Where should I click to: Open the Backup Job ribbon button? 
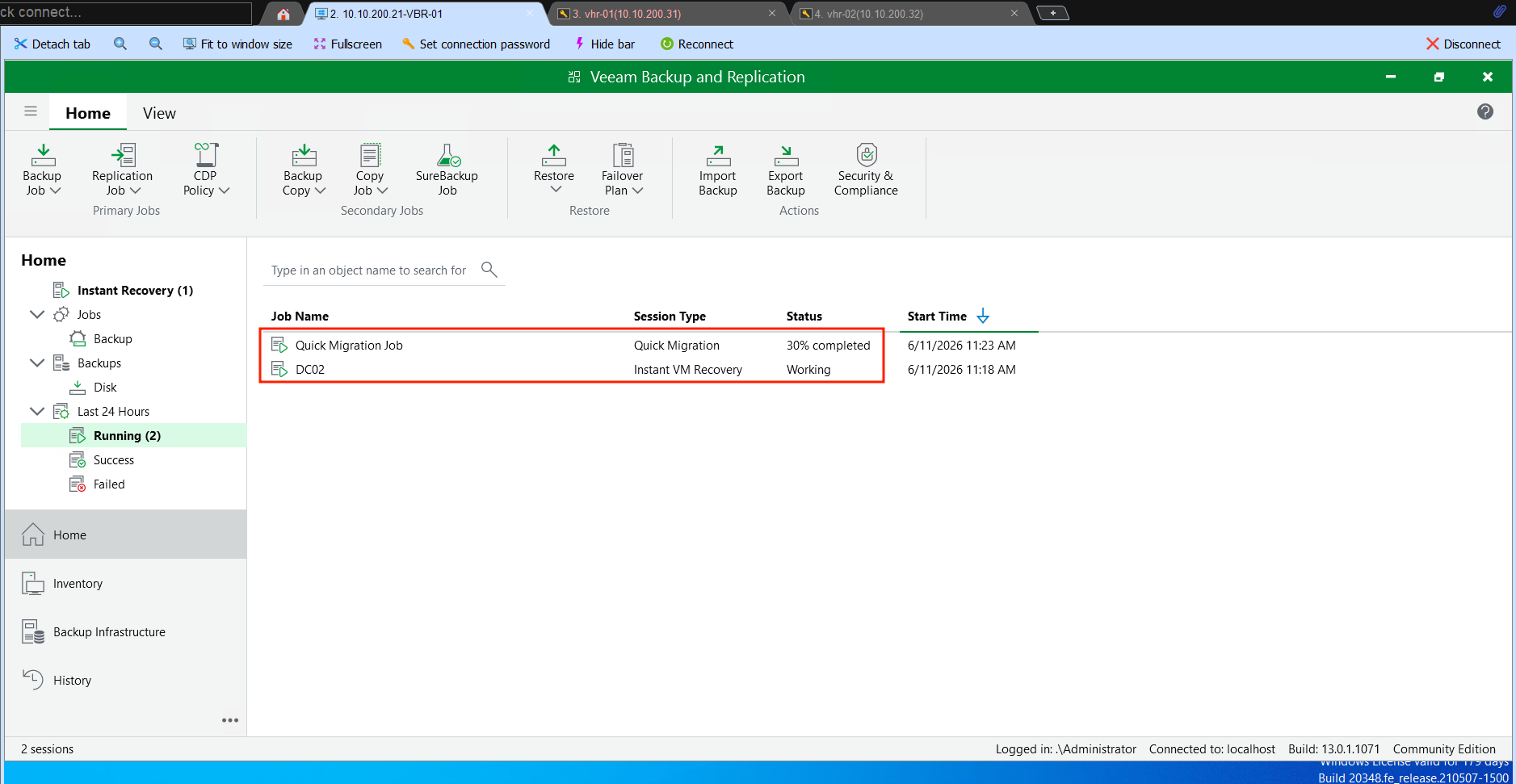(42, 170)
